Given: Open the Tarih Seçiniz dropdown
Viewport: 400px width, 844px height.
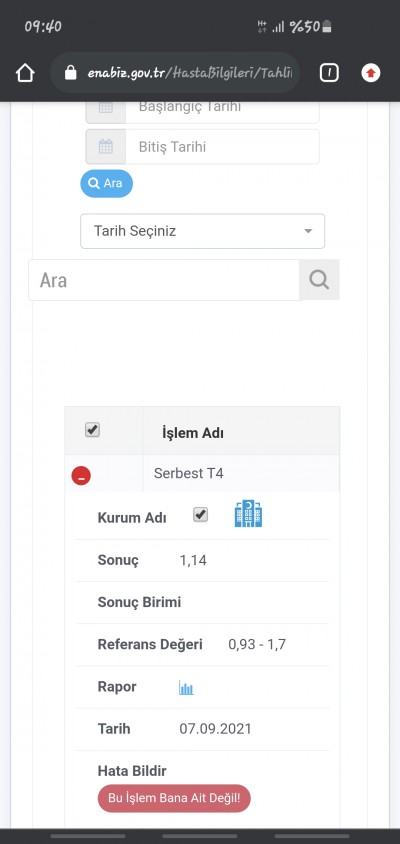Looking at the screenshot, I should [202, 231].
